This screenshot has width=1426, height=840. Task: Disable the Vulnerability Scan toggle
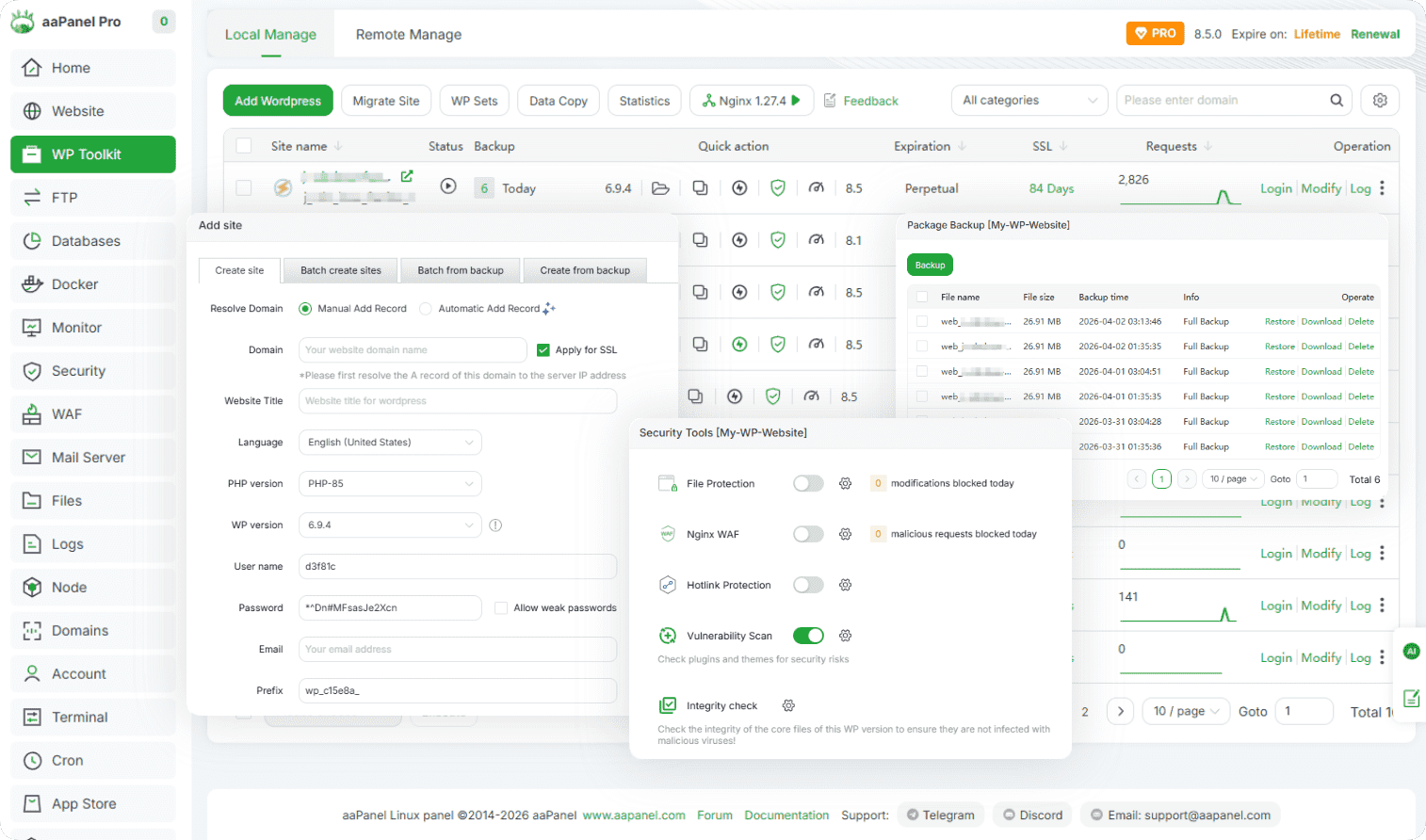(808, 636)
